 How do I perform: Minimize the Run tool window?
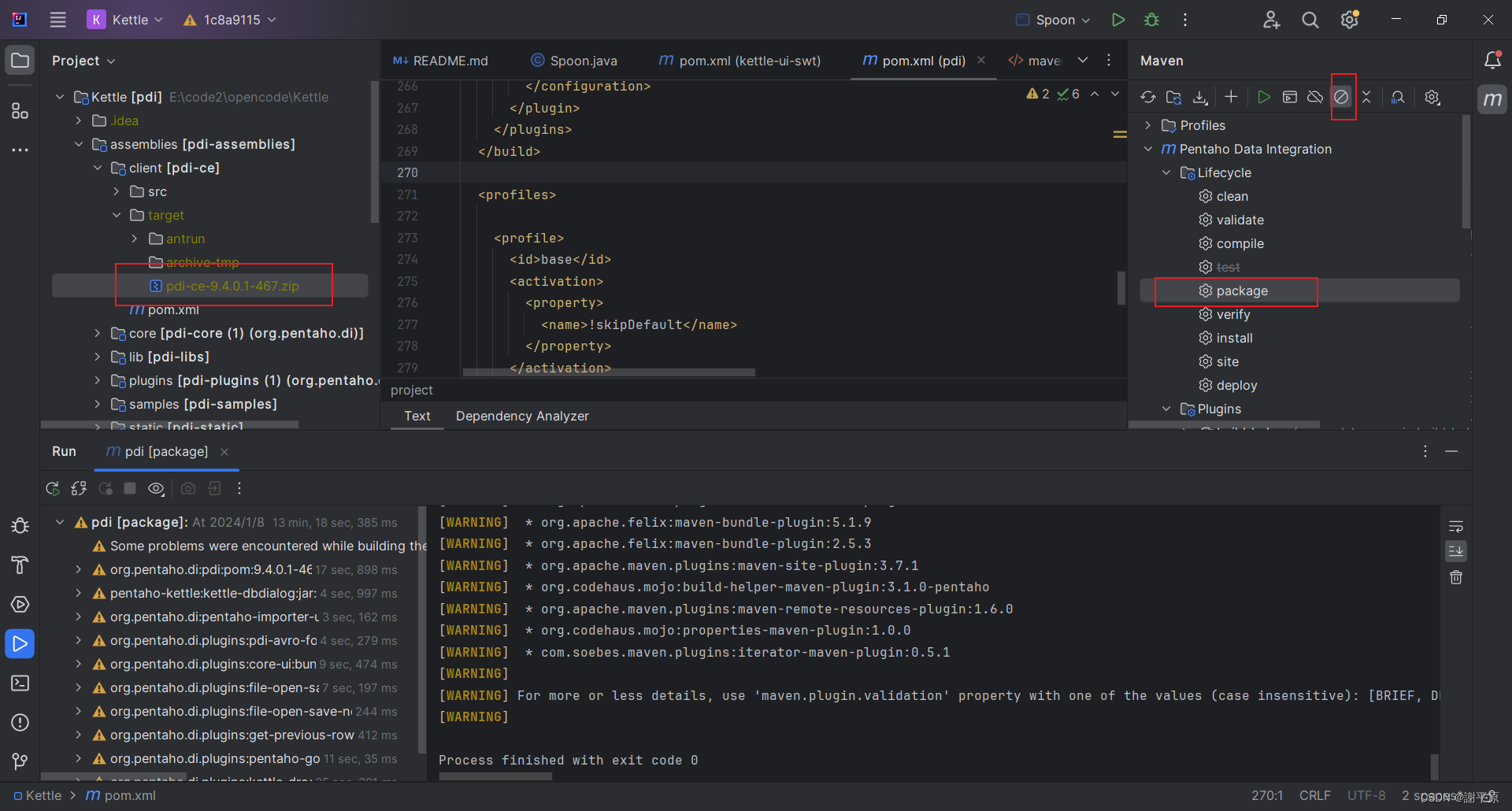point(1451,451)
